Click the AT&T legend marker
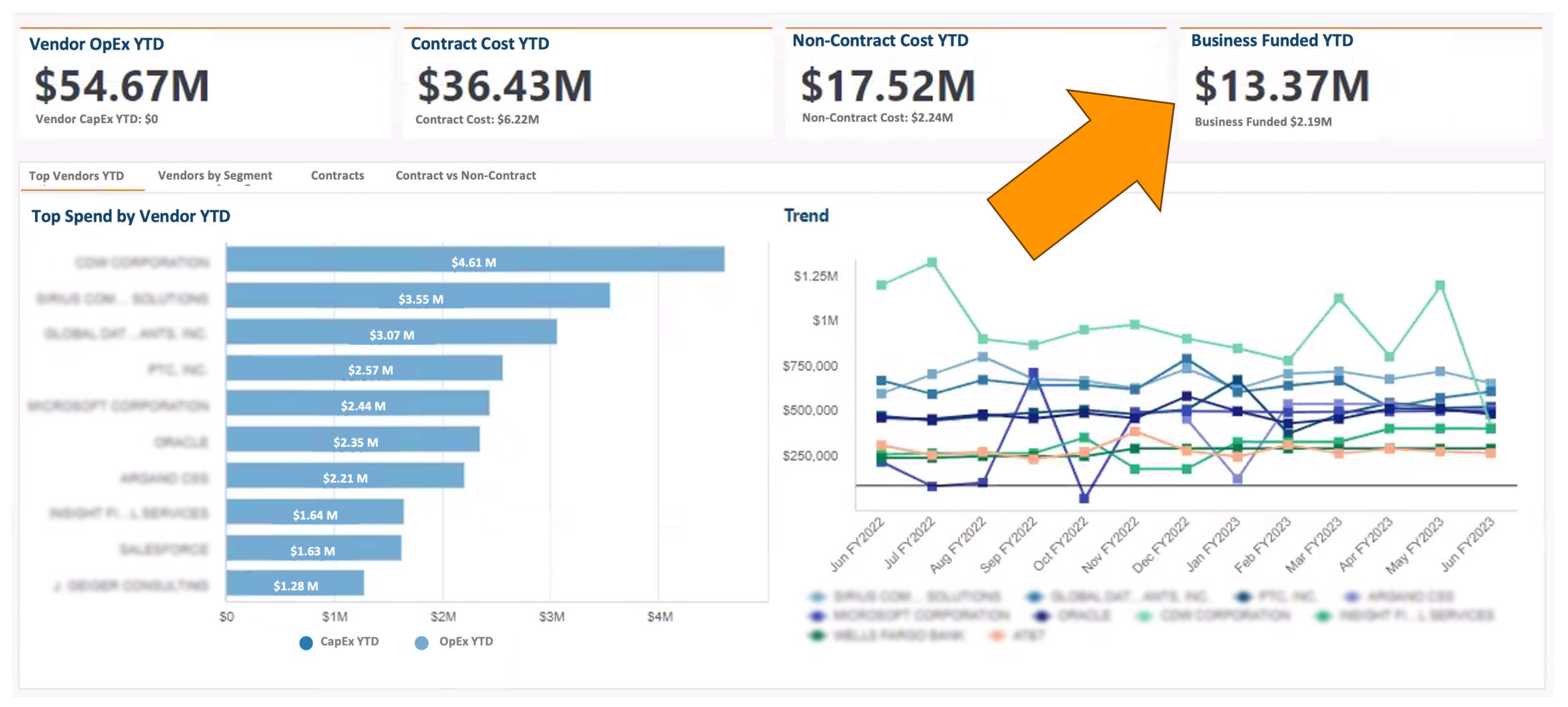Viewport: 1568px width, 707px height. [997, 635]
